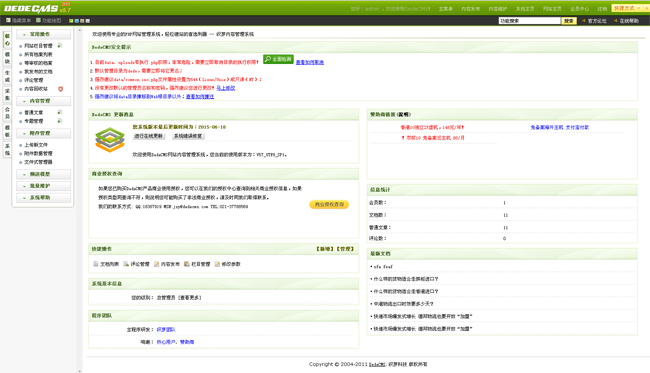
Task: Click the 织梦团队 link
Action: [166, 329]
